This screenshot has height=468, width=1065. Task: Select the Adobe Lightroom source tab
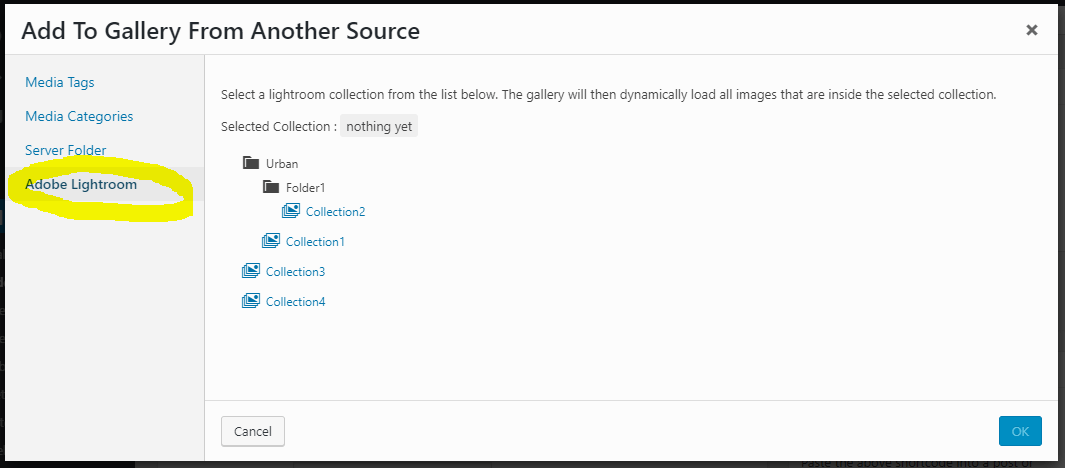point(81,184)
